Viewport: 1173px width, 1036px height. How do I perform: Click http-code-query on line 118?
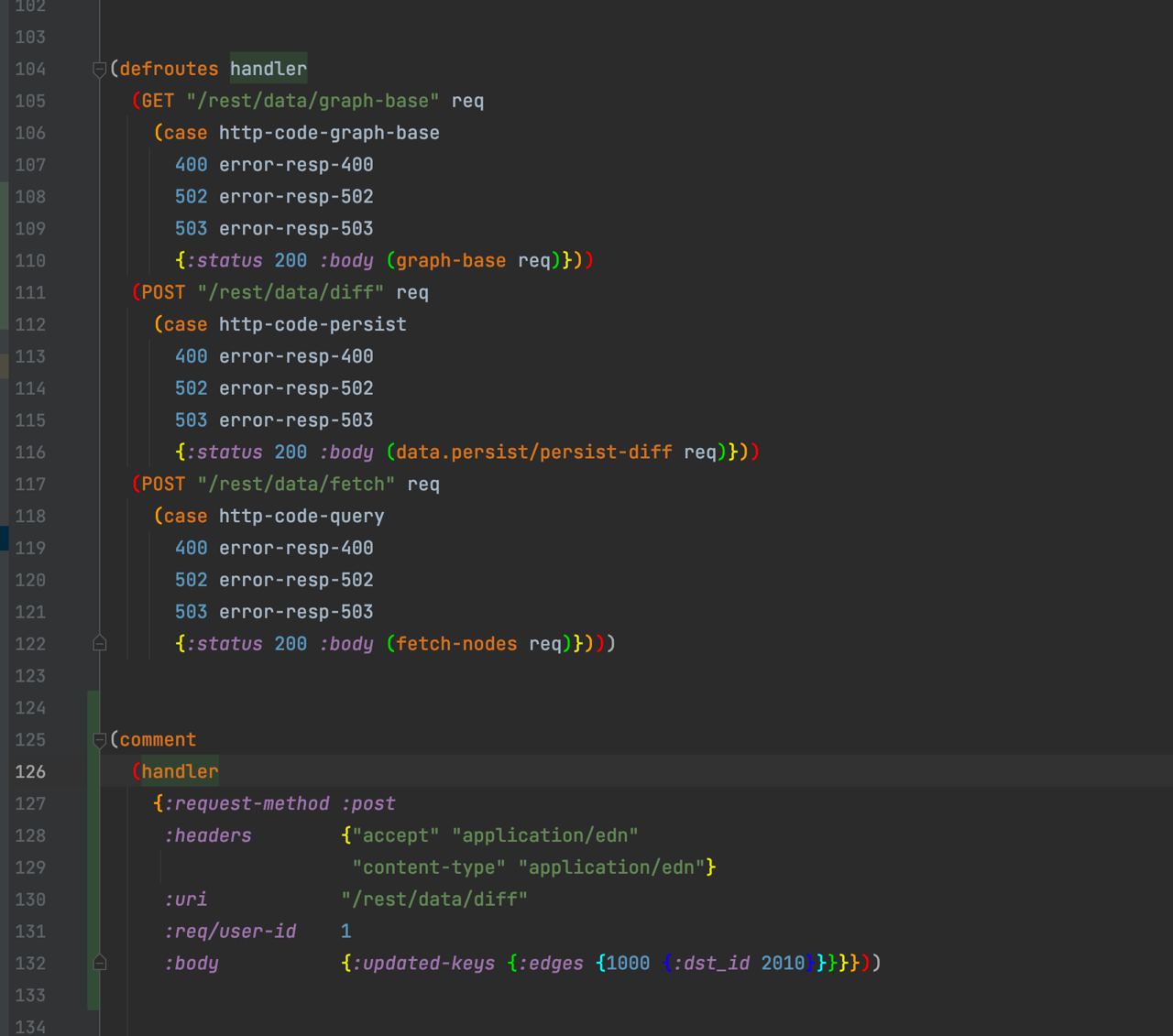click(x=301, y=516)
